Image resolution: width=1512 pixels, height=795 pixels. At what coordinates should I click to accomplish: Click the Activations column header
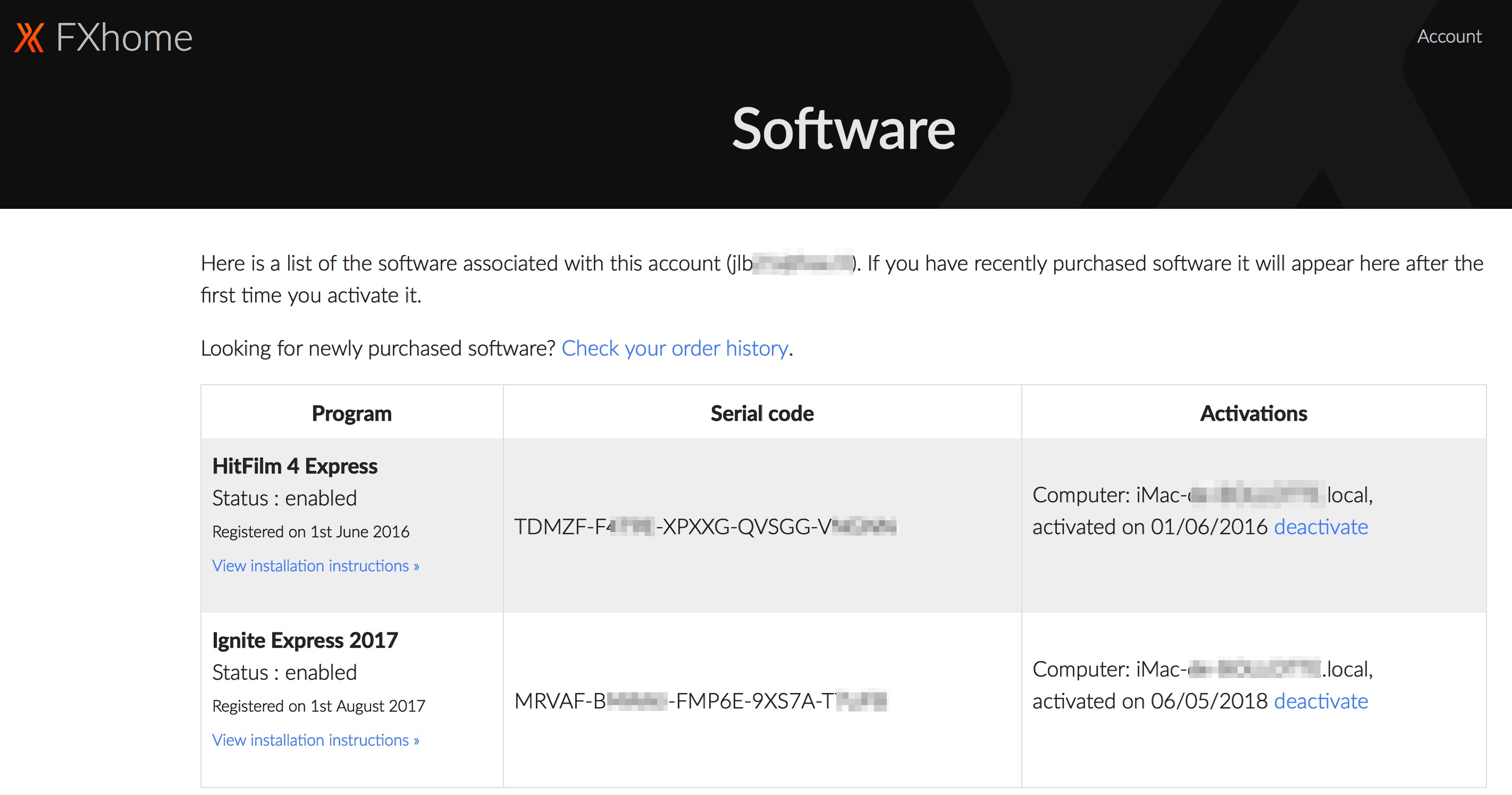(1253, 413)
